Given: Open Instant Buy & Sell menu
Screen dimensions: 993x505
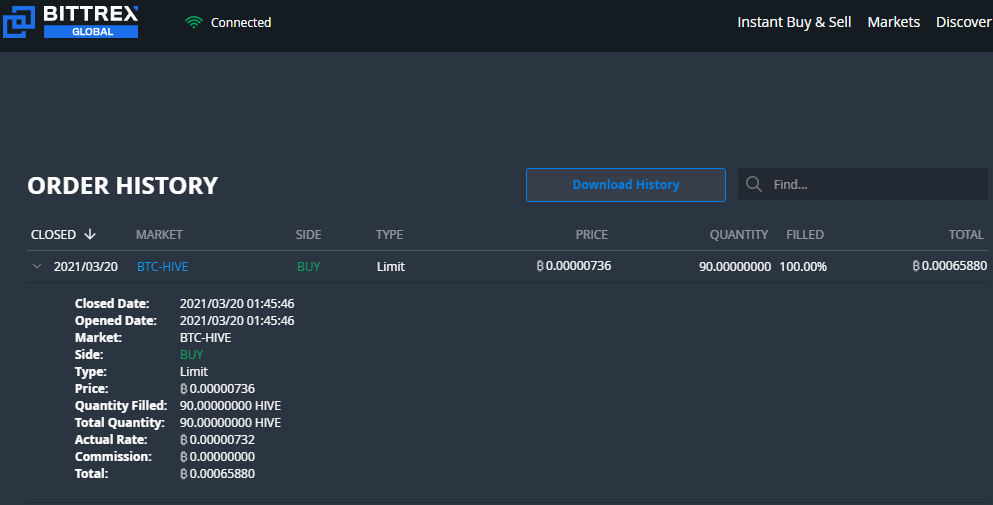Looking at the screenshot, I should click(x=794, y=22).
